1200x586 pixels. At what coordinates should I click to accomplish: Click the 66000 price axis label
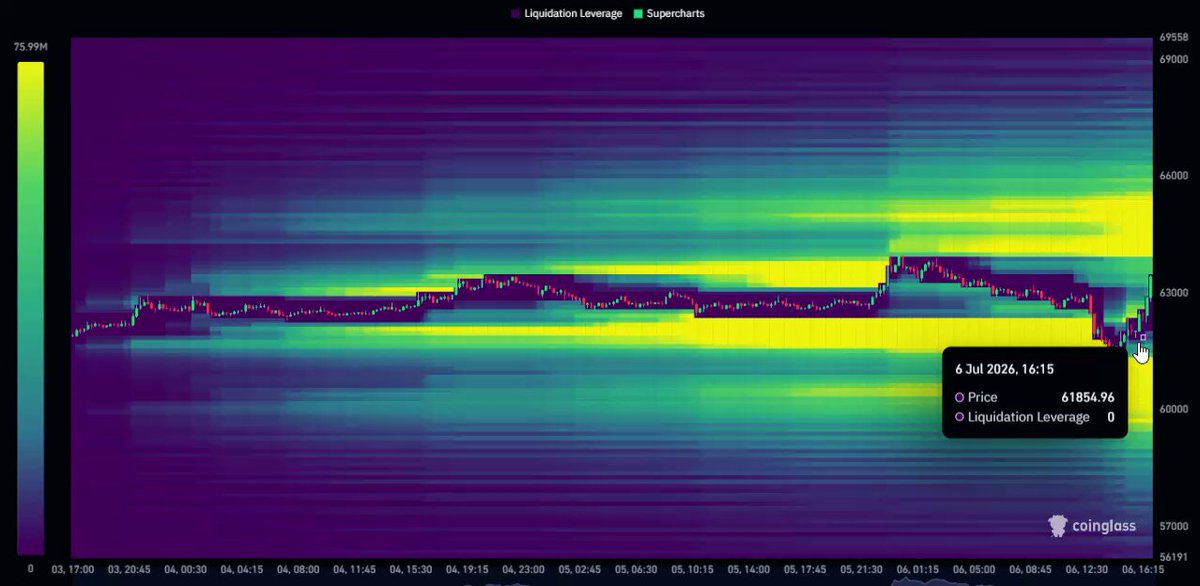[1172, 176]
